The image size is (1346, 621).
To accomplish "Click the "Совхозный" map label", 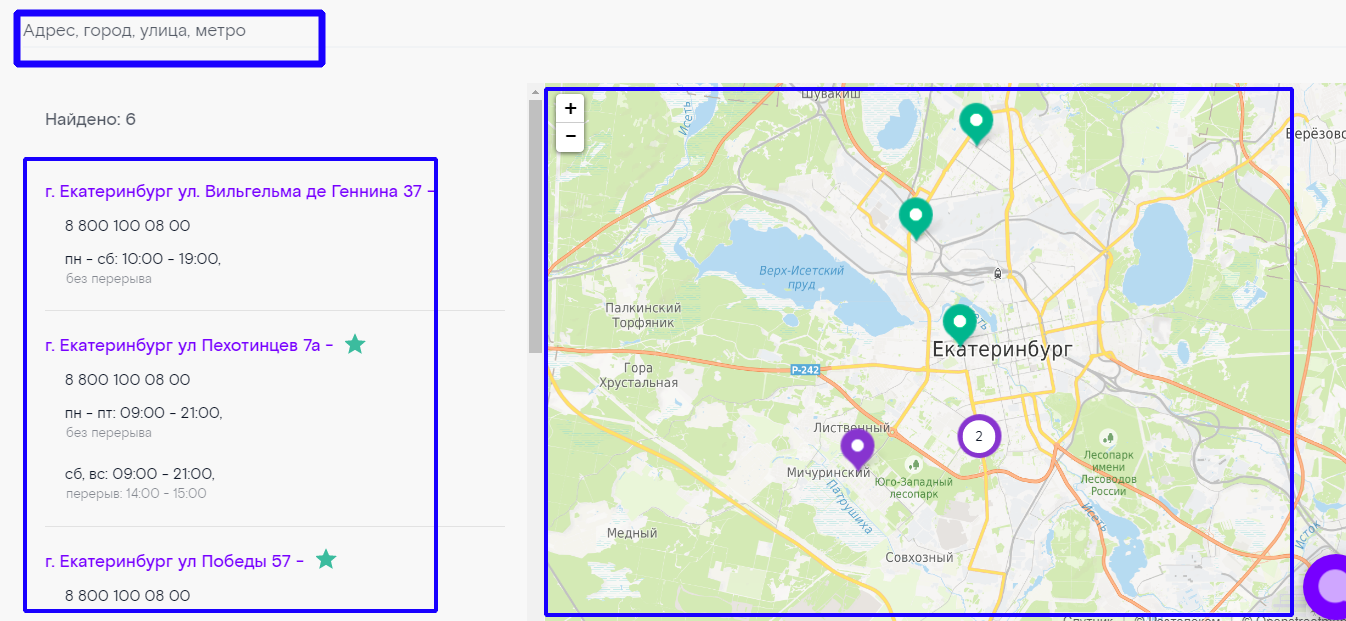I will click(919, 558).
